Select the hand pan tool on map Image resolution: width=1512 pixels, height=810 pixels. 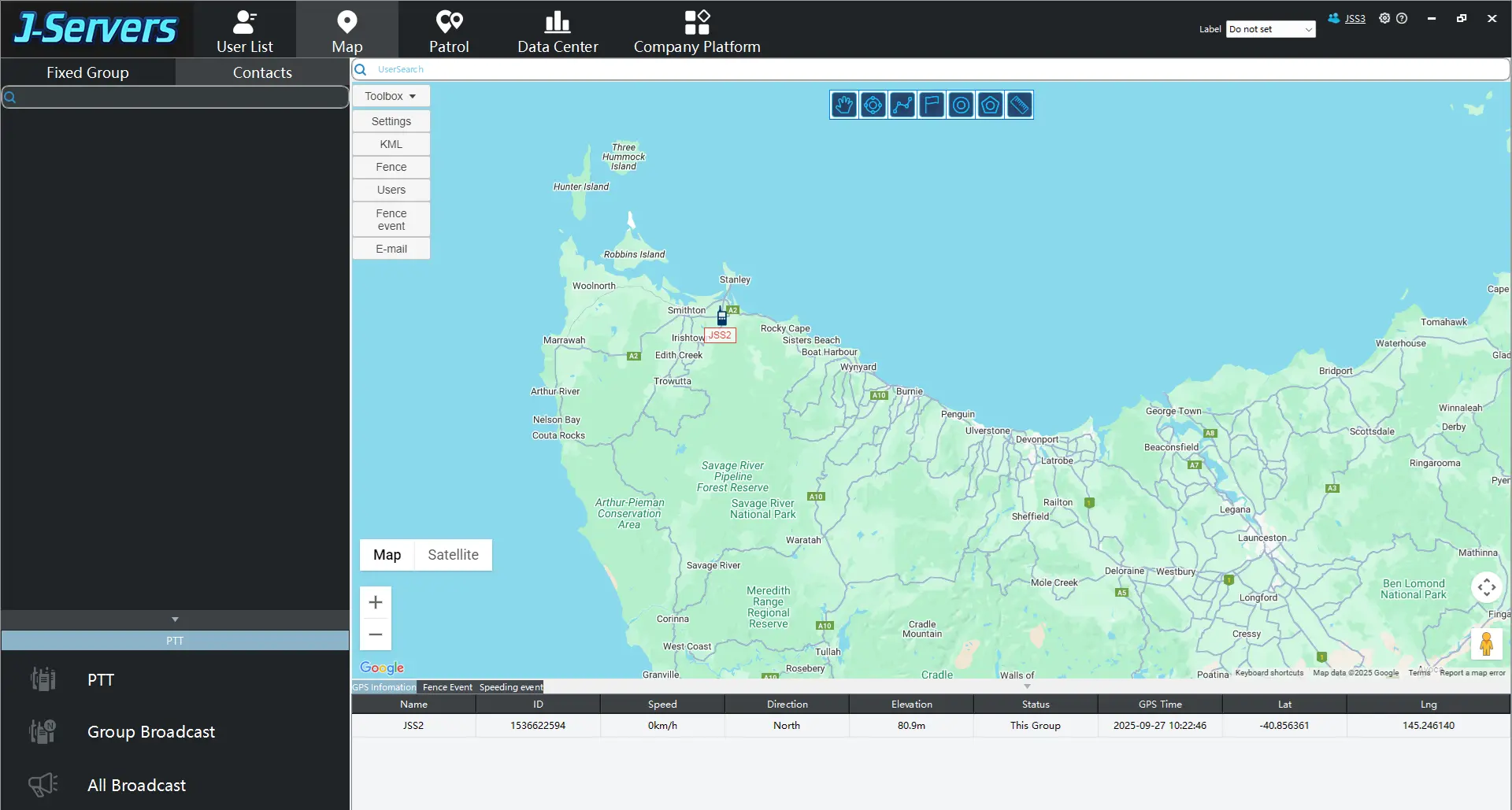click(843, 105)
